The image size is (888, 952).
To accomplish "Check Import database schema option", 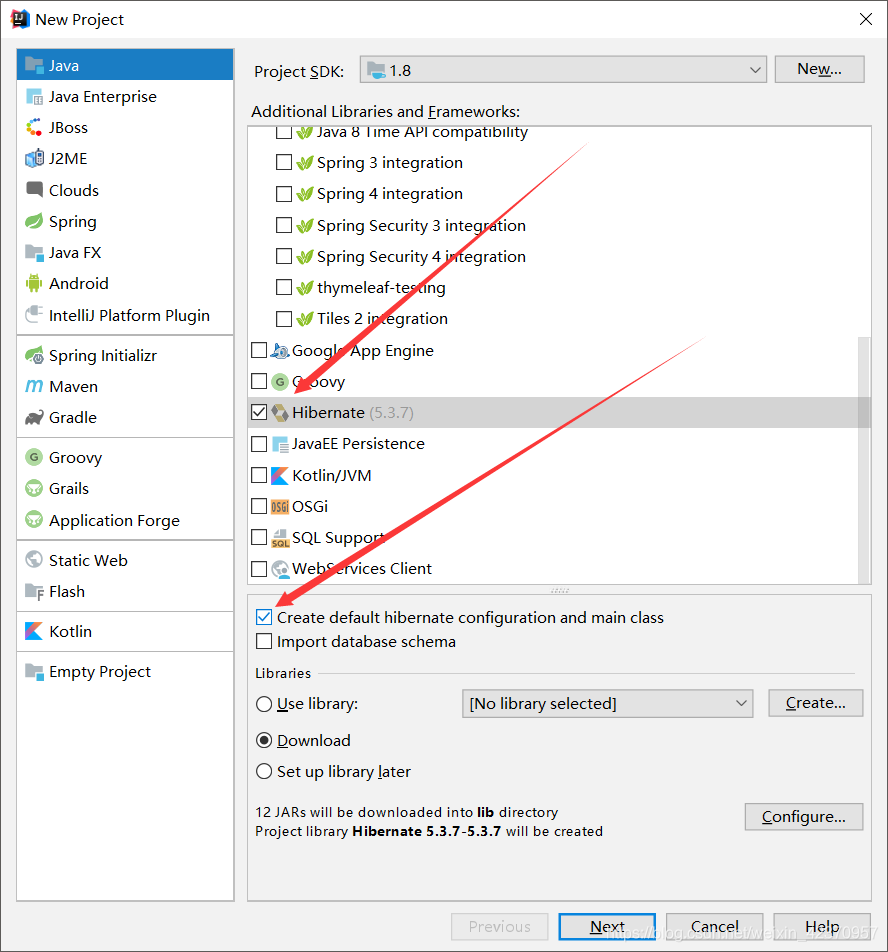I will (264, 641).
